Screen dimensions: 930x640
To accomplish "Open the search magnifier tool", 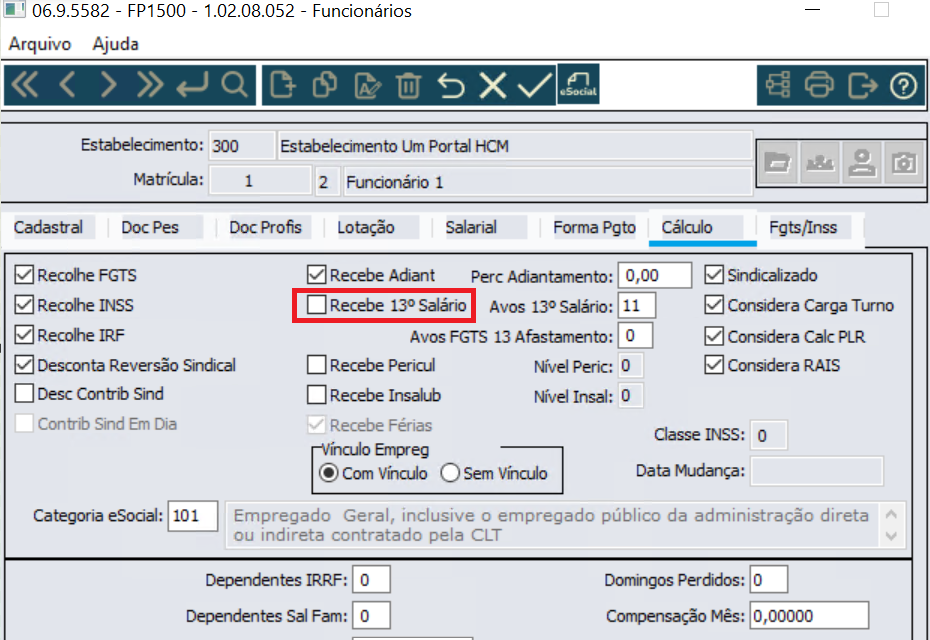I will point(234,85).
